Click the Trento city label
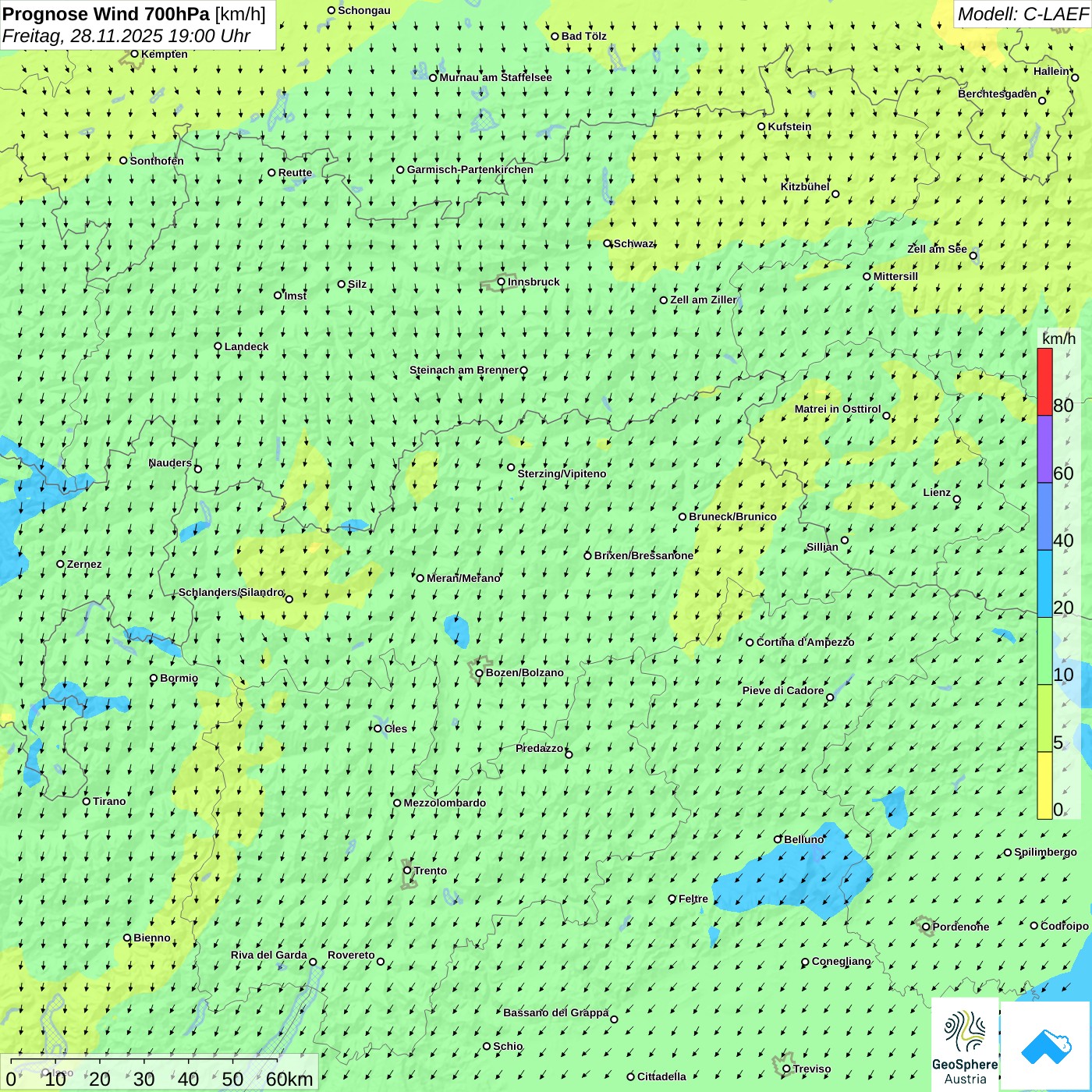 tap(431, 870)
